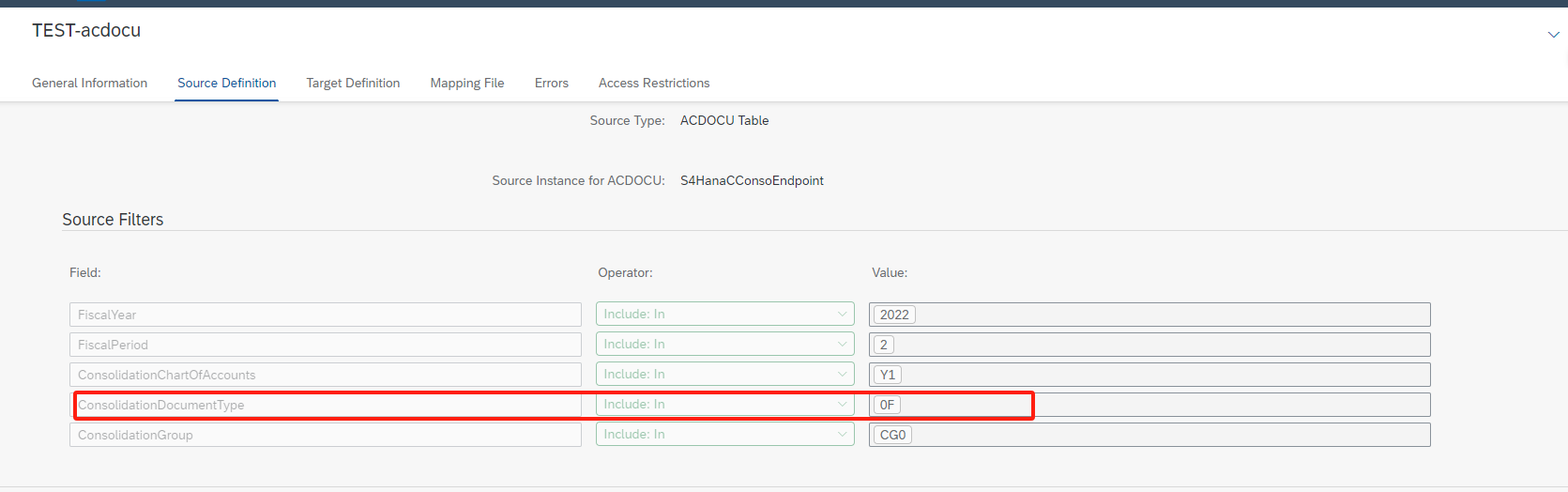Expand the header collapse chevron at top right
This screenshot has width=1568, height=492.
click(1553, 35)
